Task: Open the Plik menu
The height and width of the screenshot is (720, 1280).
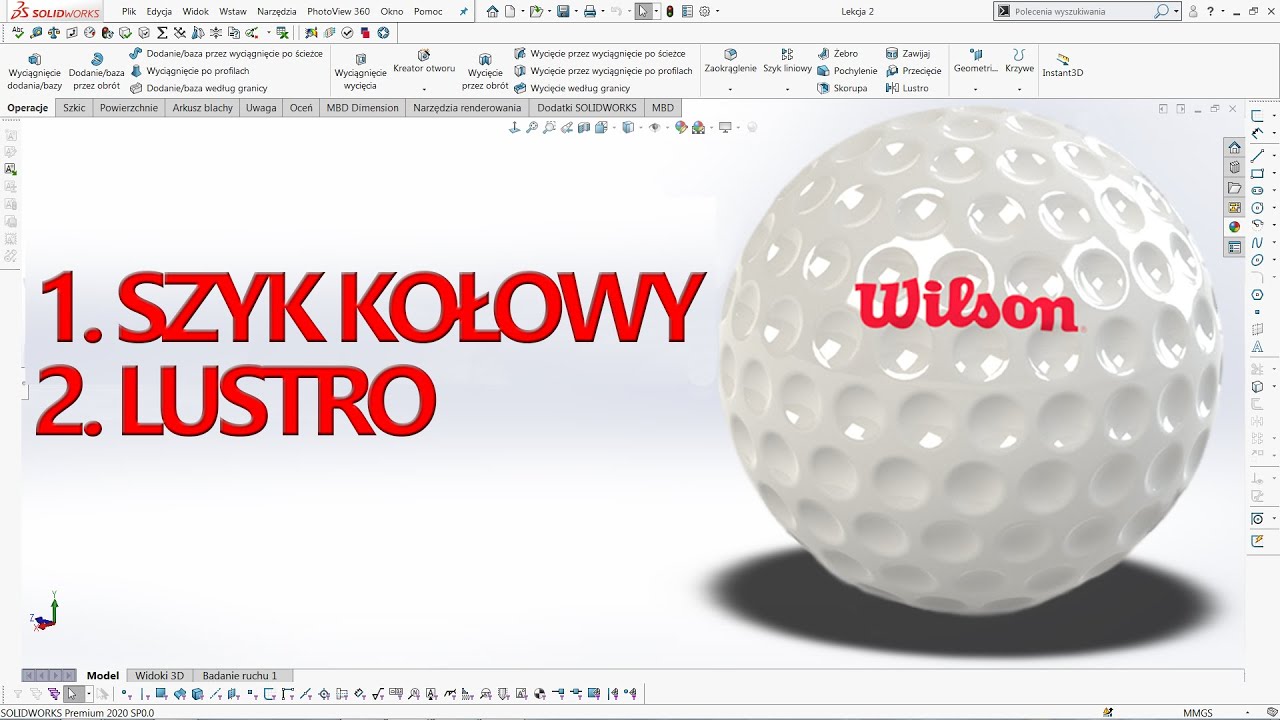Action: click(129, 12)
